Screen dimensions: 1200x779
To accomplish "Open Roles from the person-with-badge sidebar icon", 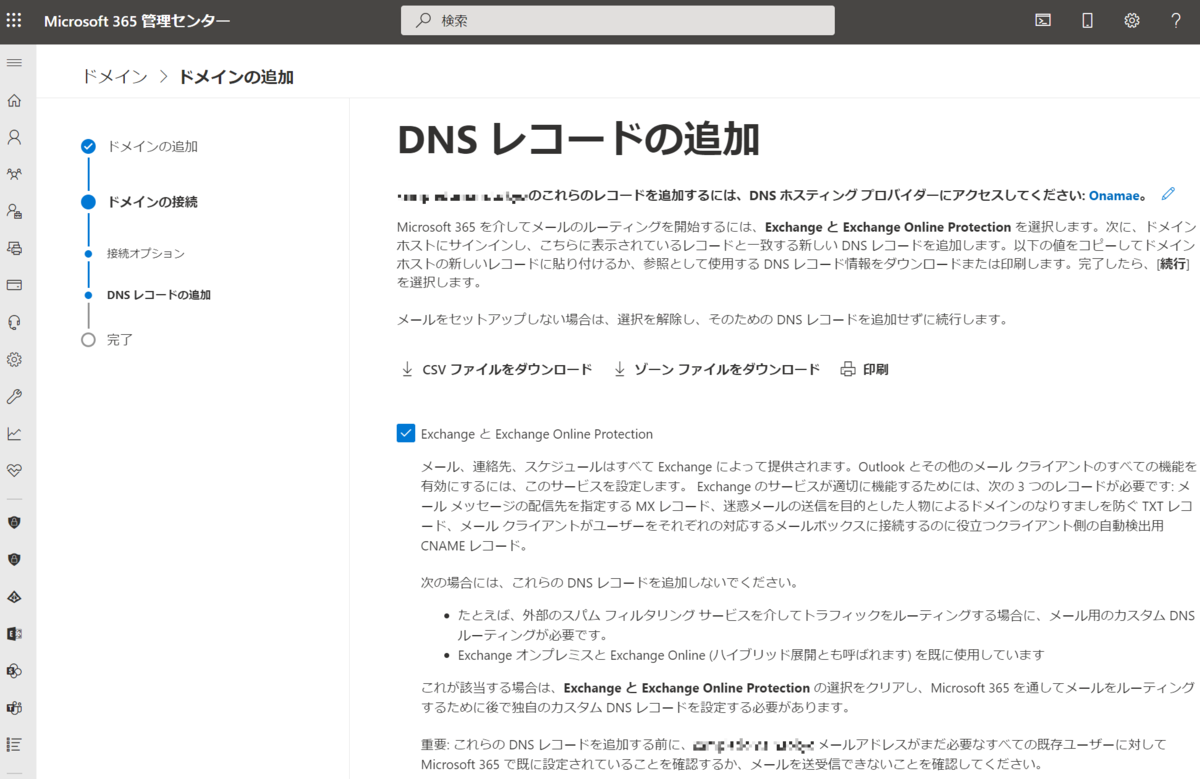I will tap(14, 211).
